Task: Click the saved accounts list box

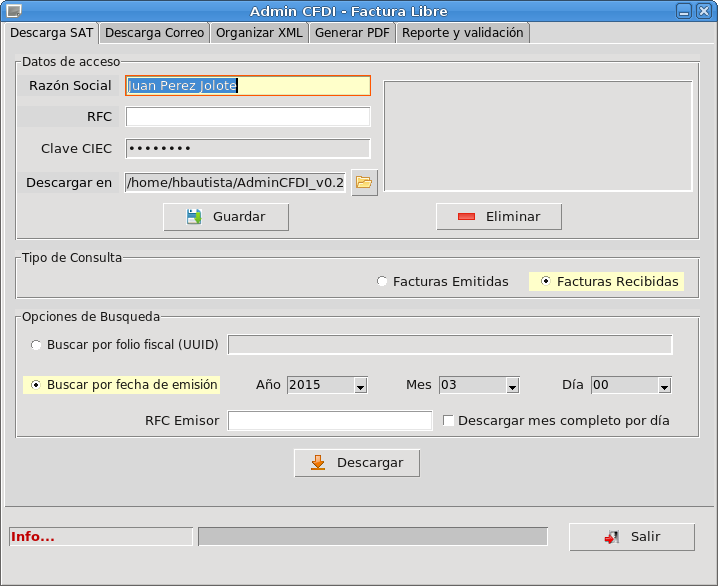Action: [x=538, y=136]
